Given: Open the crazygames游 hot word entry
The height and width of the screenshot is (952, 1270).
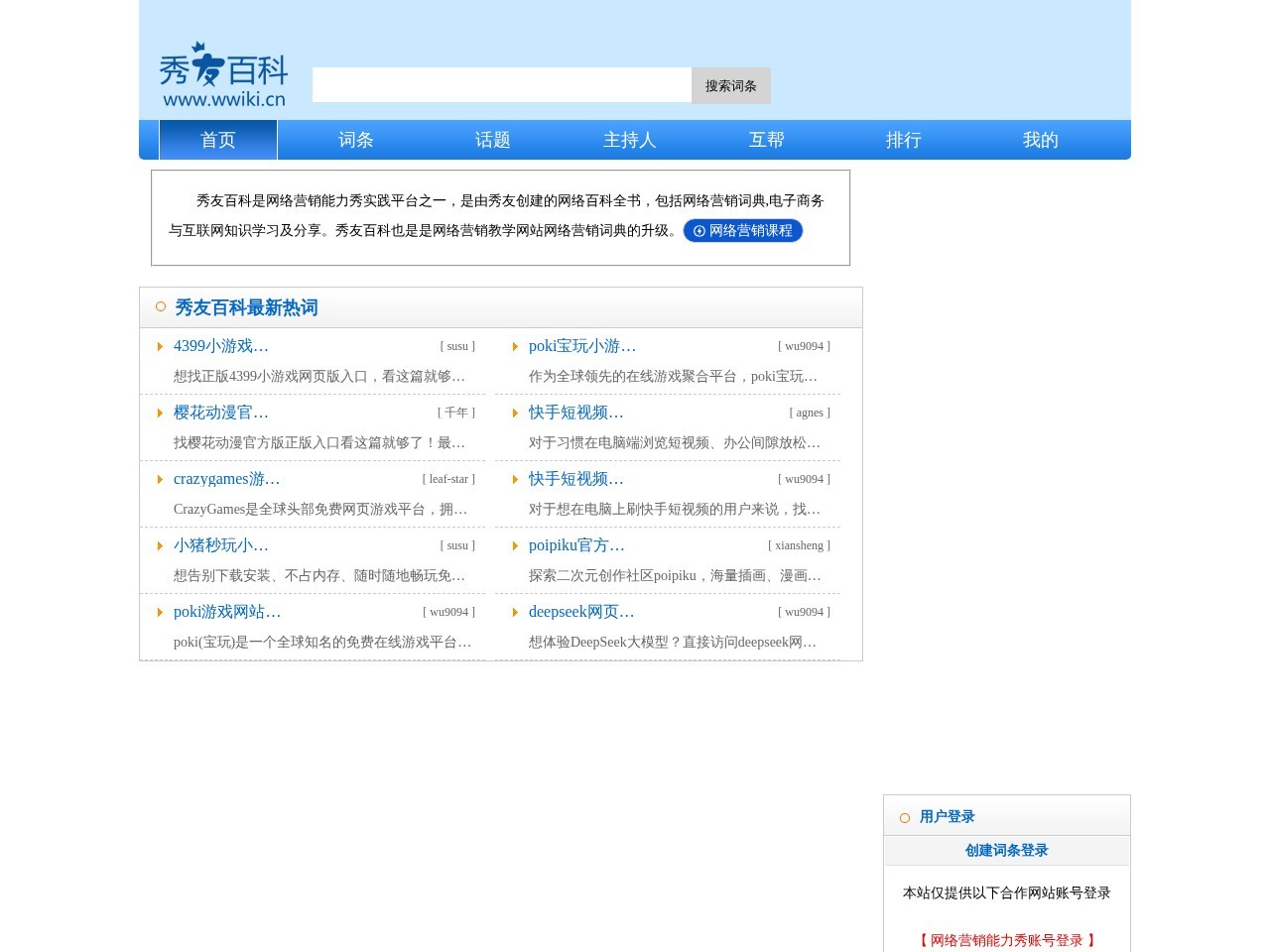Looking at the screenshot, I should point(226,479).
